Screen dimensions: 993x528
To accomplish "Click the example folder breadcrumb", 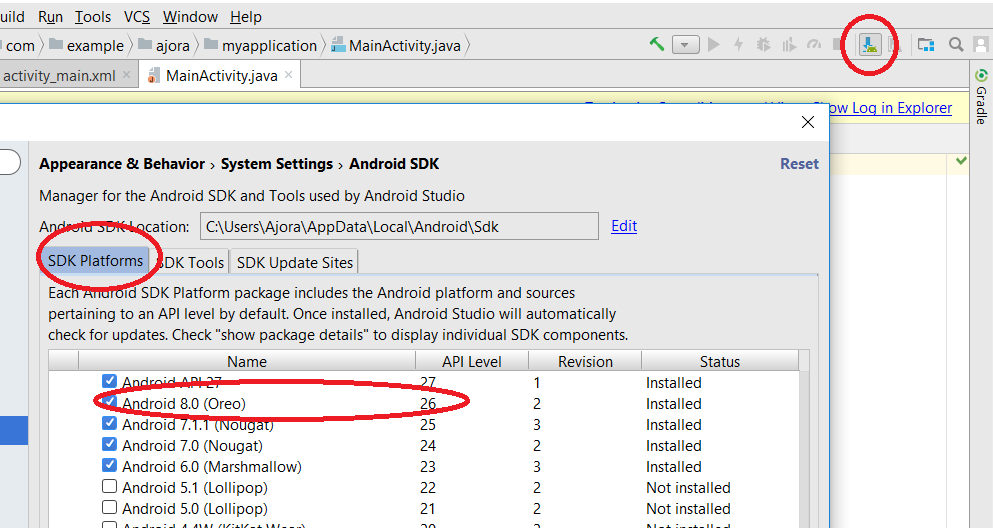I will pyautogui.click(x=87, y=46).
